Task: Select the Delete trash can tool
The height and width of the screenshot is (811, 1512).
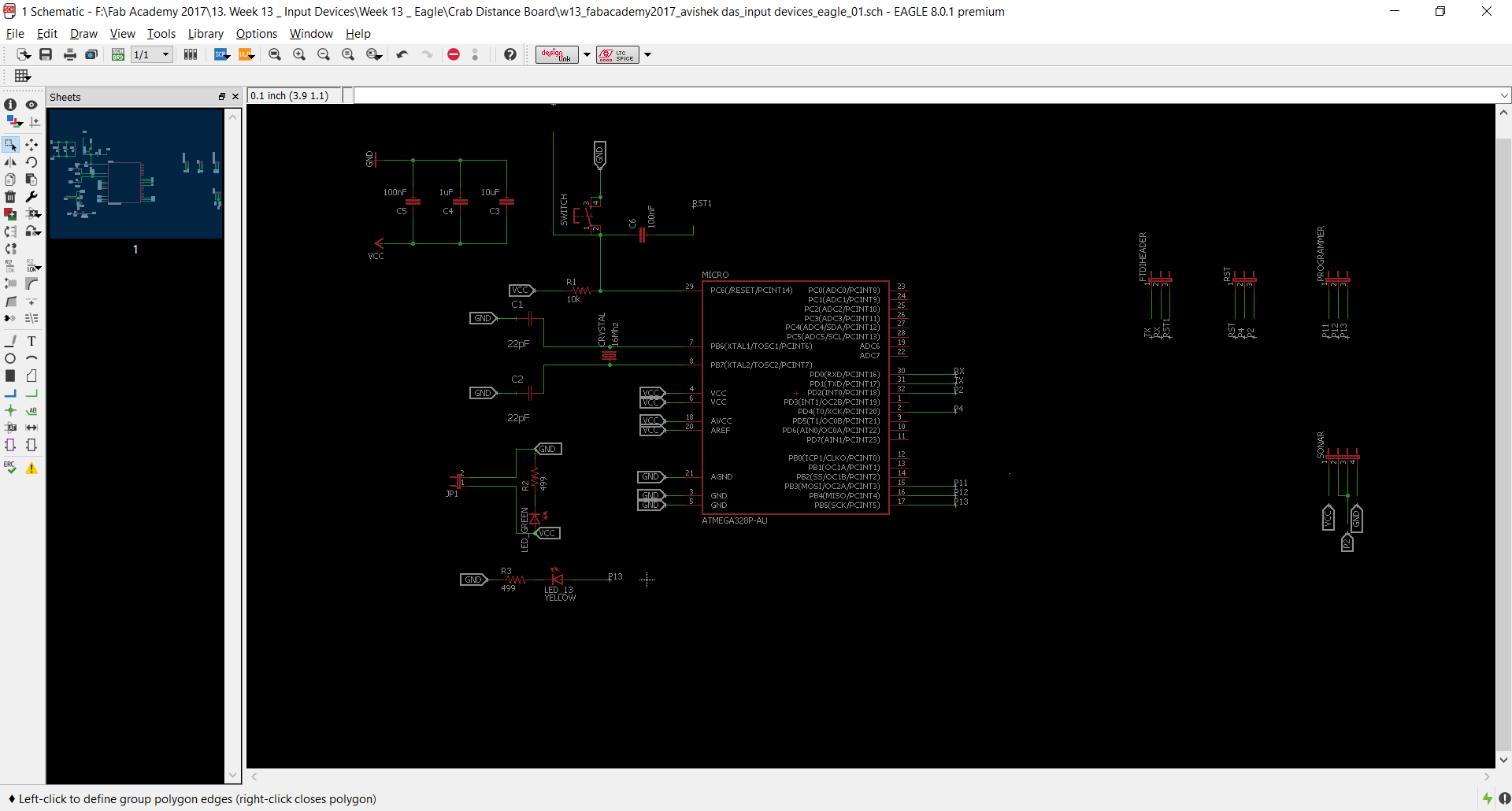Action: (10, 197)
